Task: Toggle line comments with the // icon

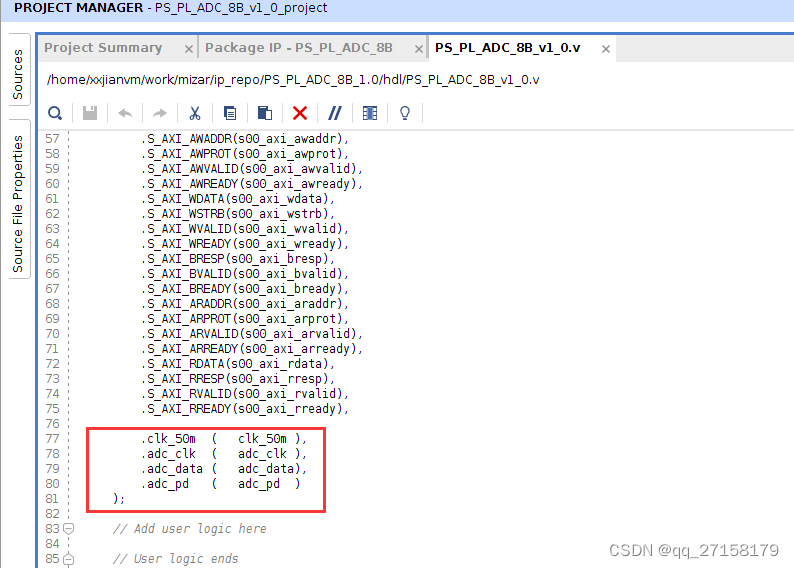Action: pos(335,113)
